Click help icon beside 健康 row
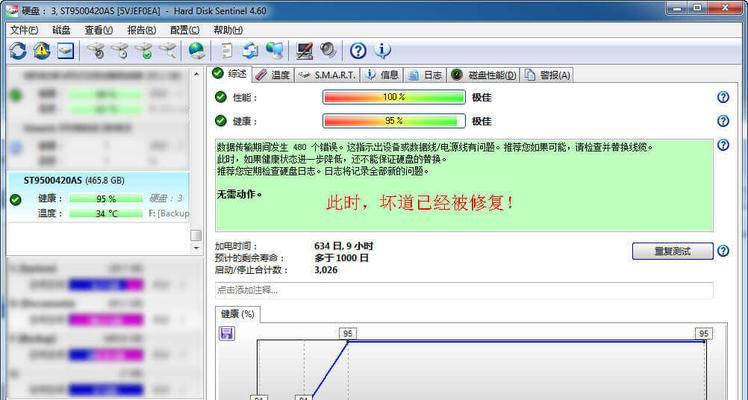This screenshot has width=748, height=400. 723,121
